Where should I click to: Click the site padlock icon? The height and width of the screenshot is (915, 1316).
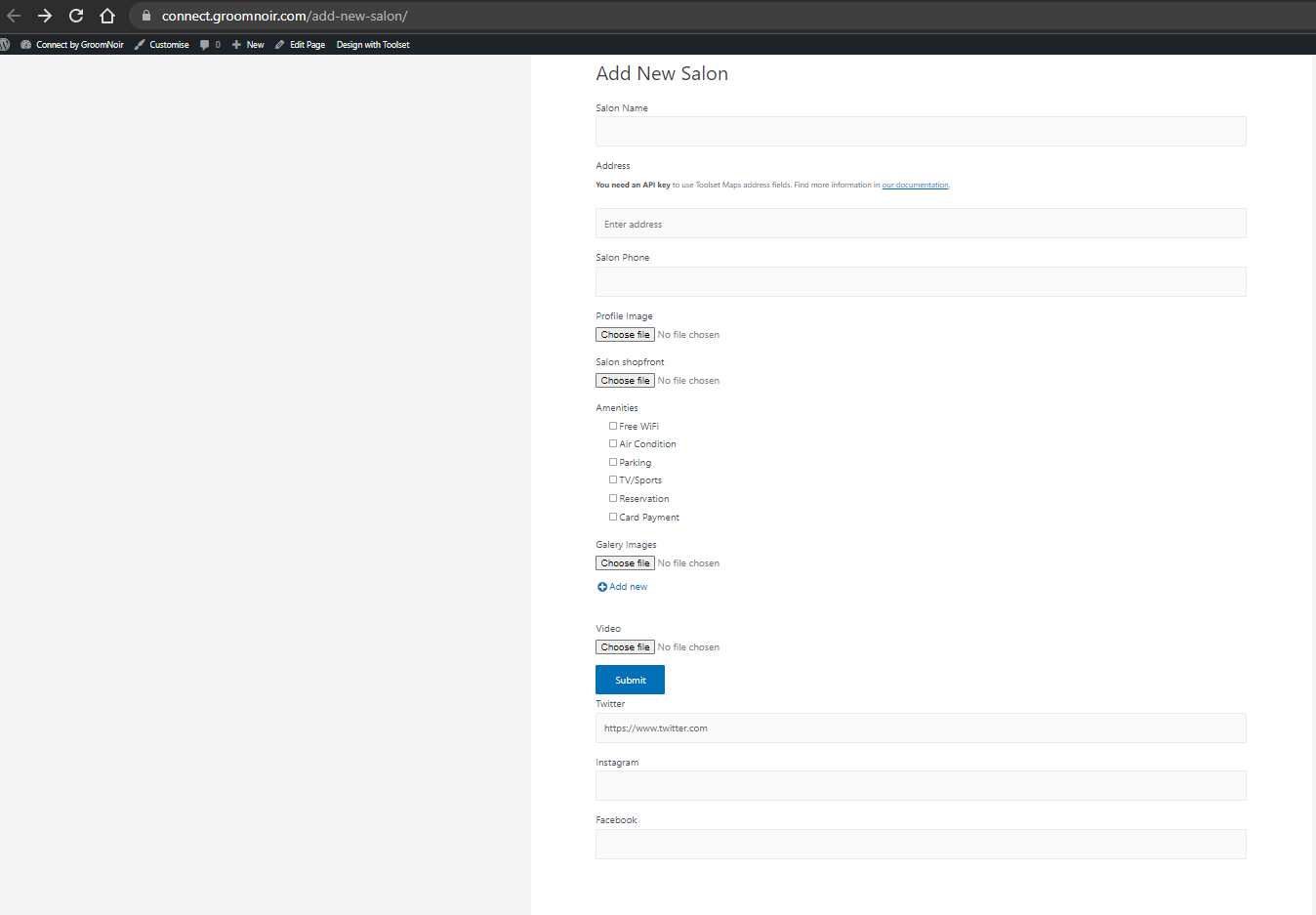coord(146,16)
